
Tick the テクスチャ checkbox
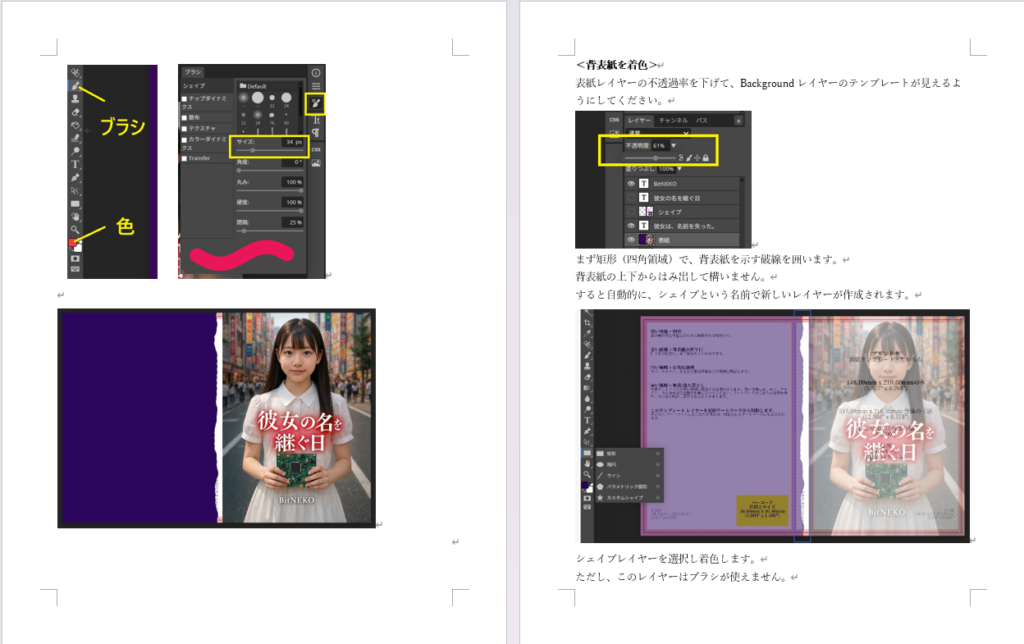coord(184,129)
